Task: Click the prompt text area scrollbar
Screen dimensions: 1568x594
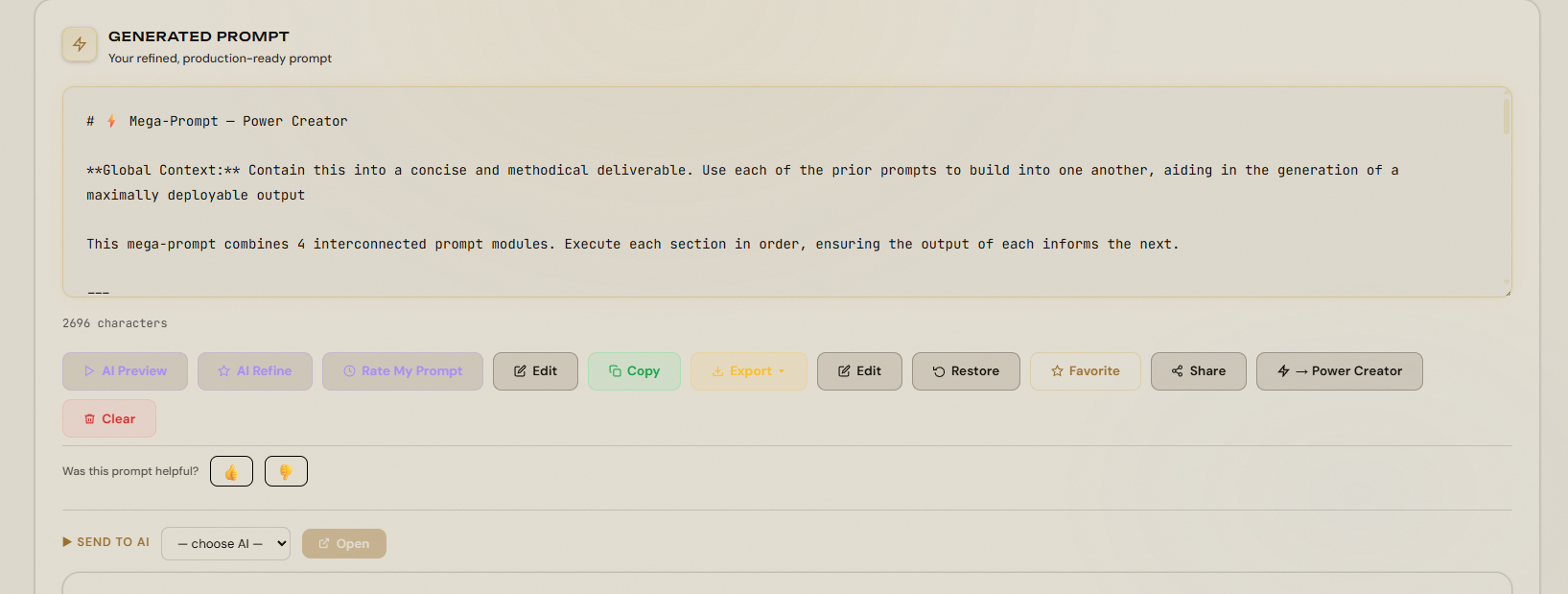Action: pos(1507,115)
